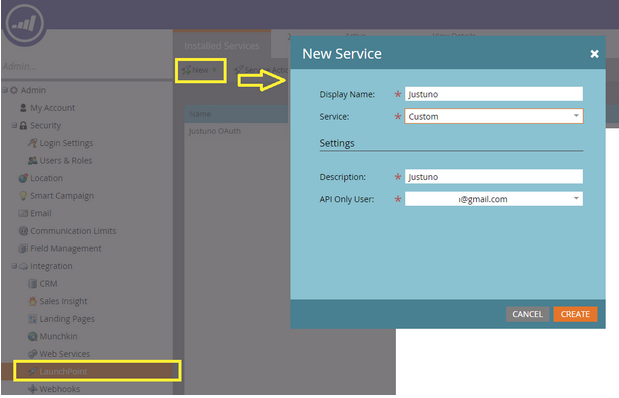
Task: Select Login Settings in the tree
Action: point(66,143)
